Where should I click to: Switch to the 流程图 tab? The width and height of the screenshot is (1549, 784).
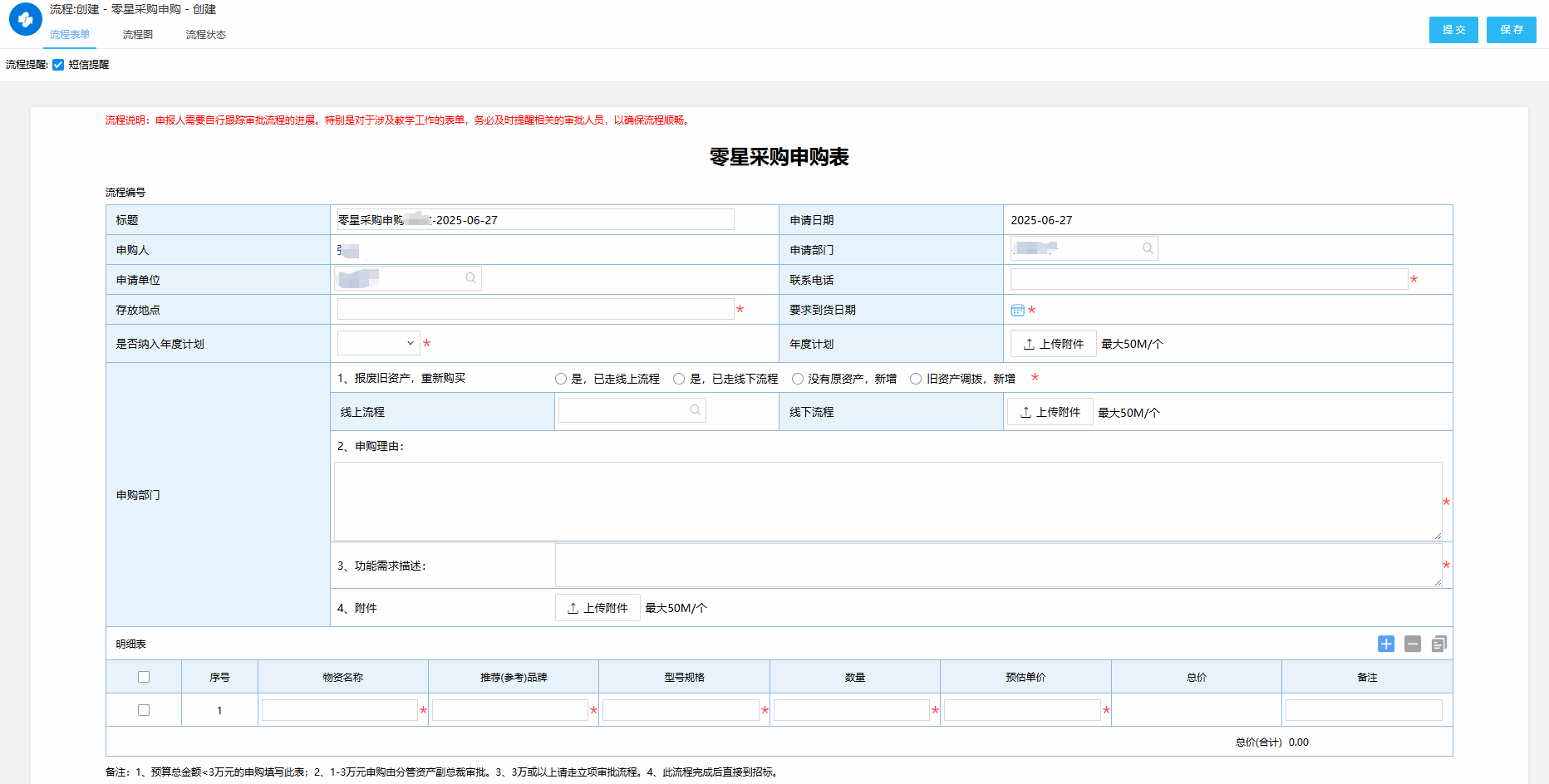click(x=137, y=35)
